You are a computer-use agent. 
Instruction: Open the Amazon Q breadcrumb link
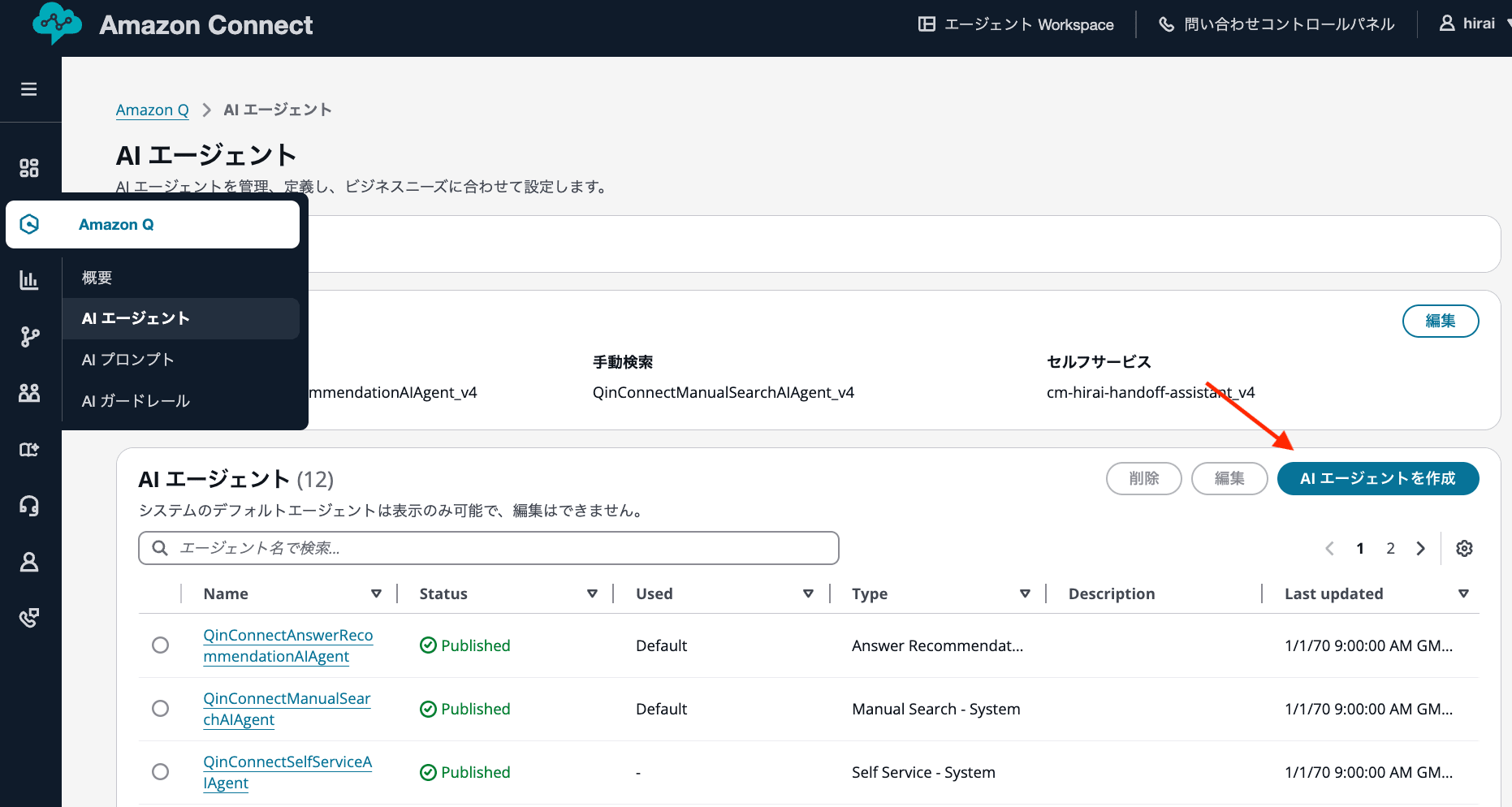tap(152, 110)
